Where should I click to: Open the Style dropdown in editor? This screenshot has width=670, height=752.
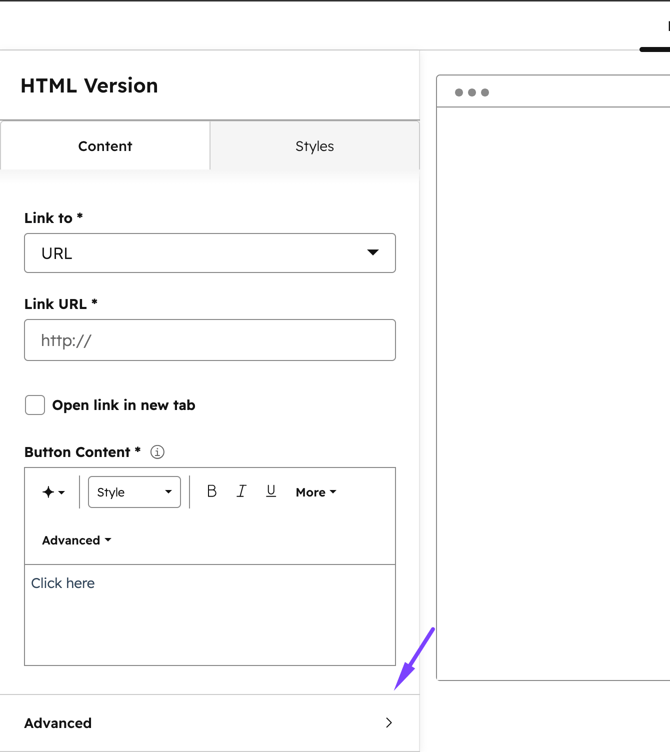point(134,492)
